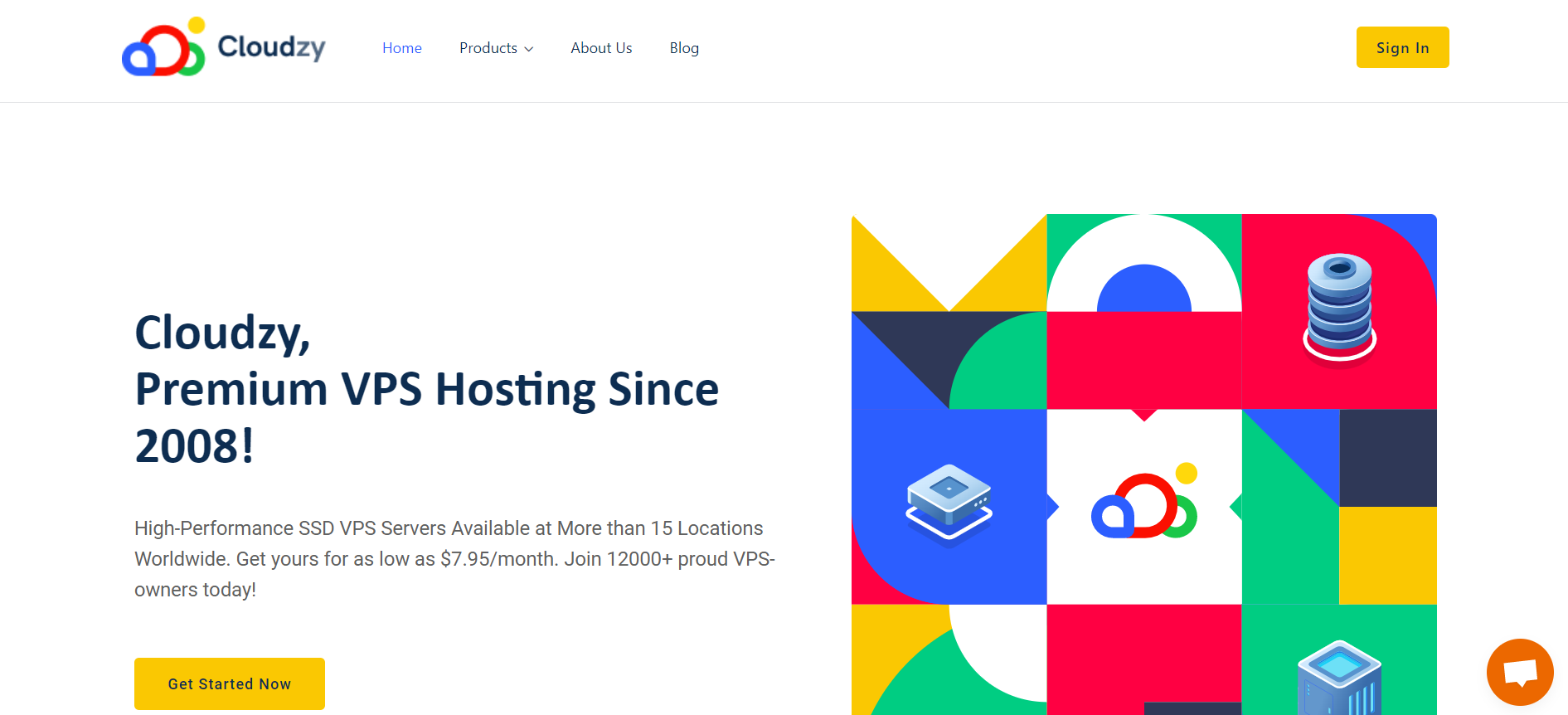
Task: Click the Sign In button
Action: (1402, 47)
